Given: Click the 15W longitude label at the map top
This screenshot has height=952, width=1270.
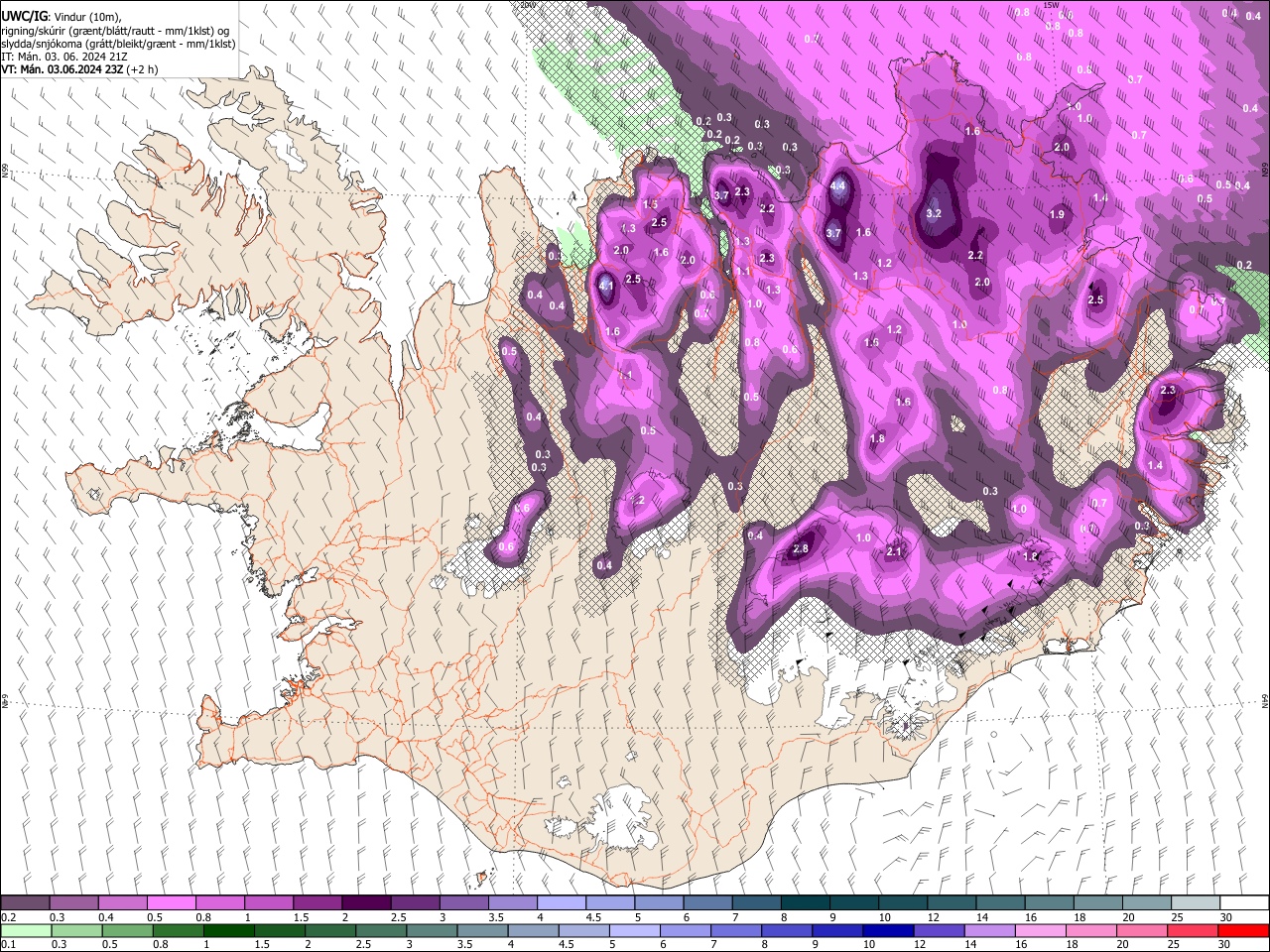Looking at the screenshot, I should pos(1052,4).
